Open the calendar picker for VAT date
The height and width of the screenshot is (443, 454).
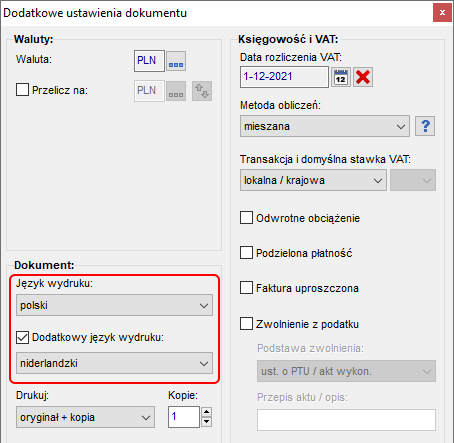pos(340,77)
